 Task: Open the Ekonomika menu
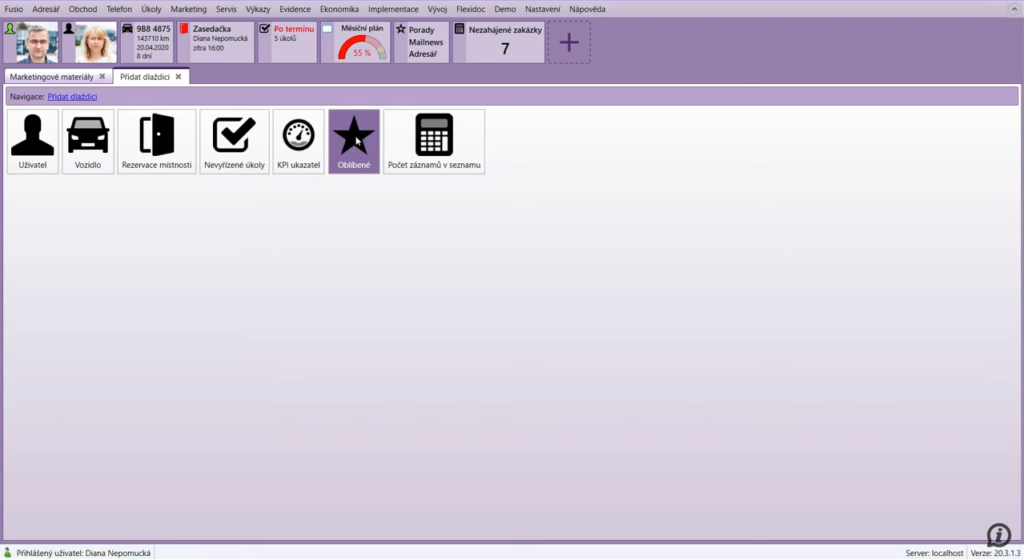(x=339, y=9)
